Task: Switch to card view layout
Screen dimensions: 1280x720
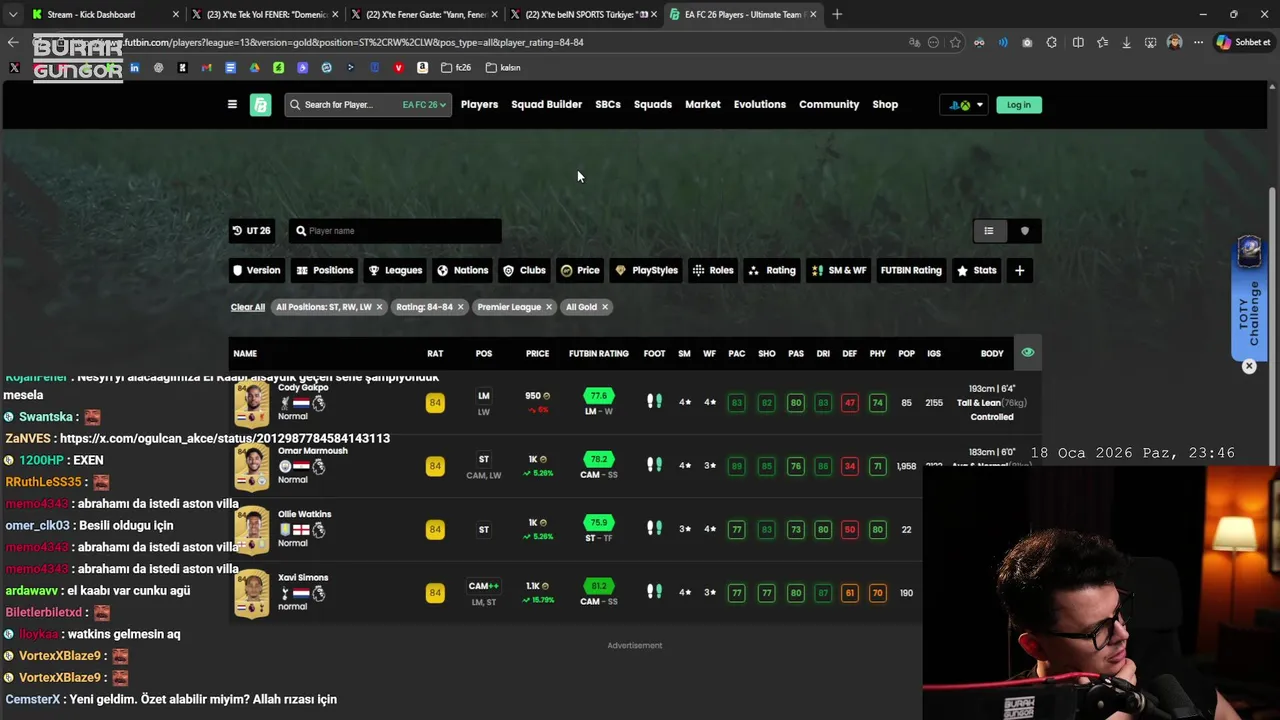Action: [1024, 231]
